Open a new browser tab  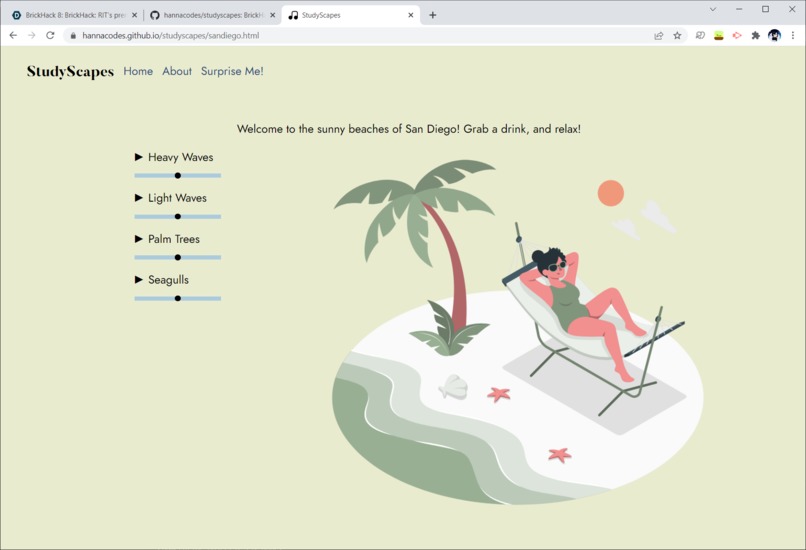coord(432,15)
